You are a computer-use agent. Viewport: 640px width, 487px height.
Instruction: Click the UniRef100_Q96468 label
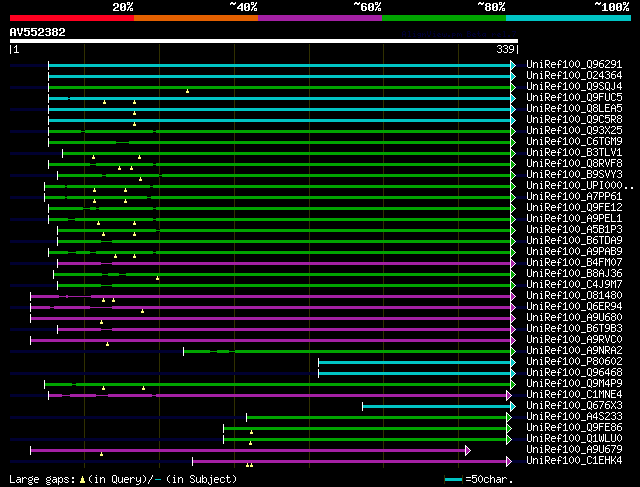tap(574, 373)
